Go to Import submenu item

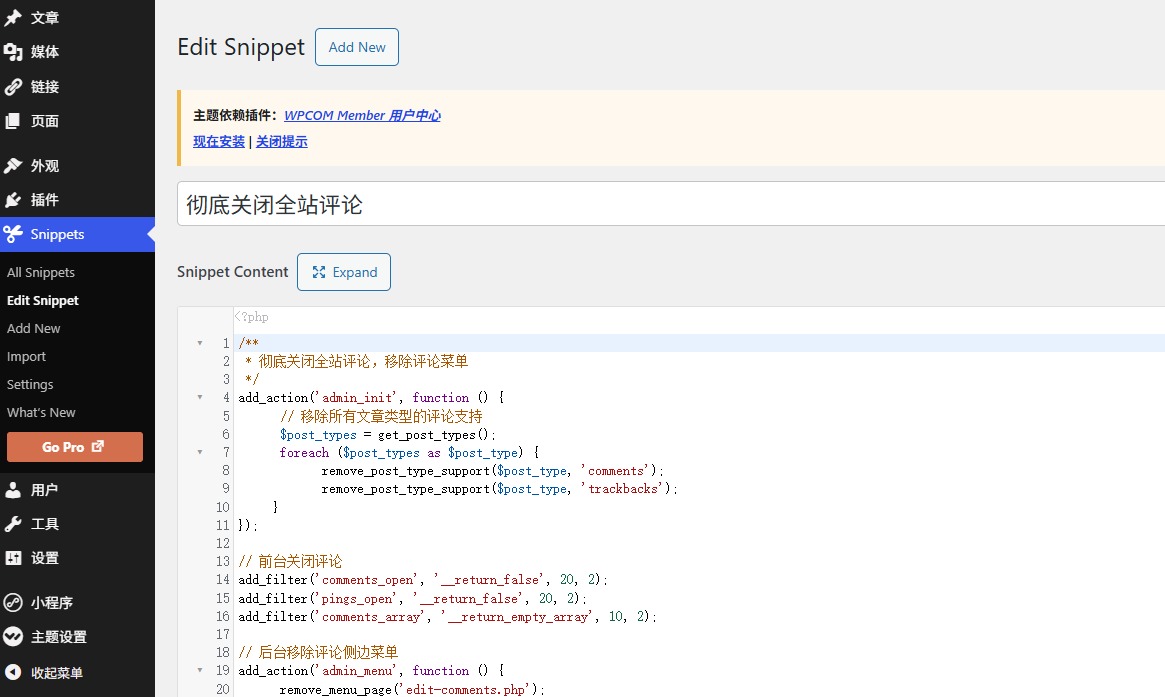(26, 357)
